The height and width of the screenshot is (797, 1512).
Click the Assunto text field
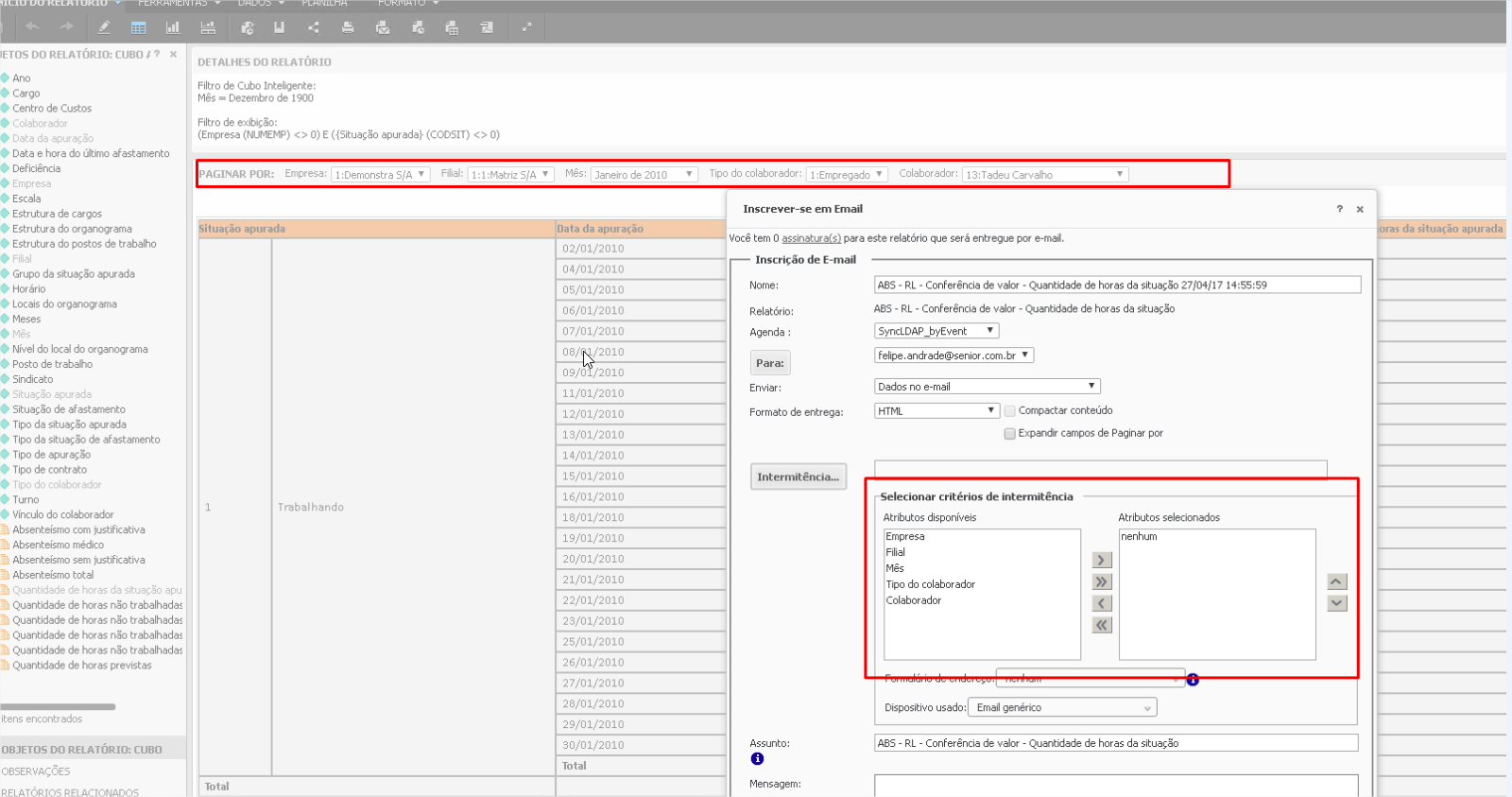pyautogui.click(x=1115, y=743)
